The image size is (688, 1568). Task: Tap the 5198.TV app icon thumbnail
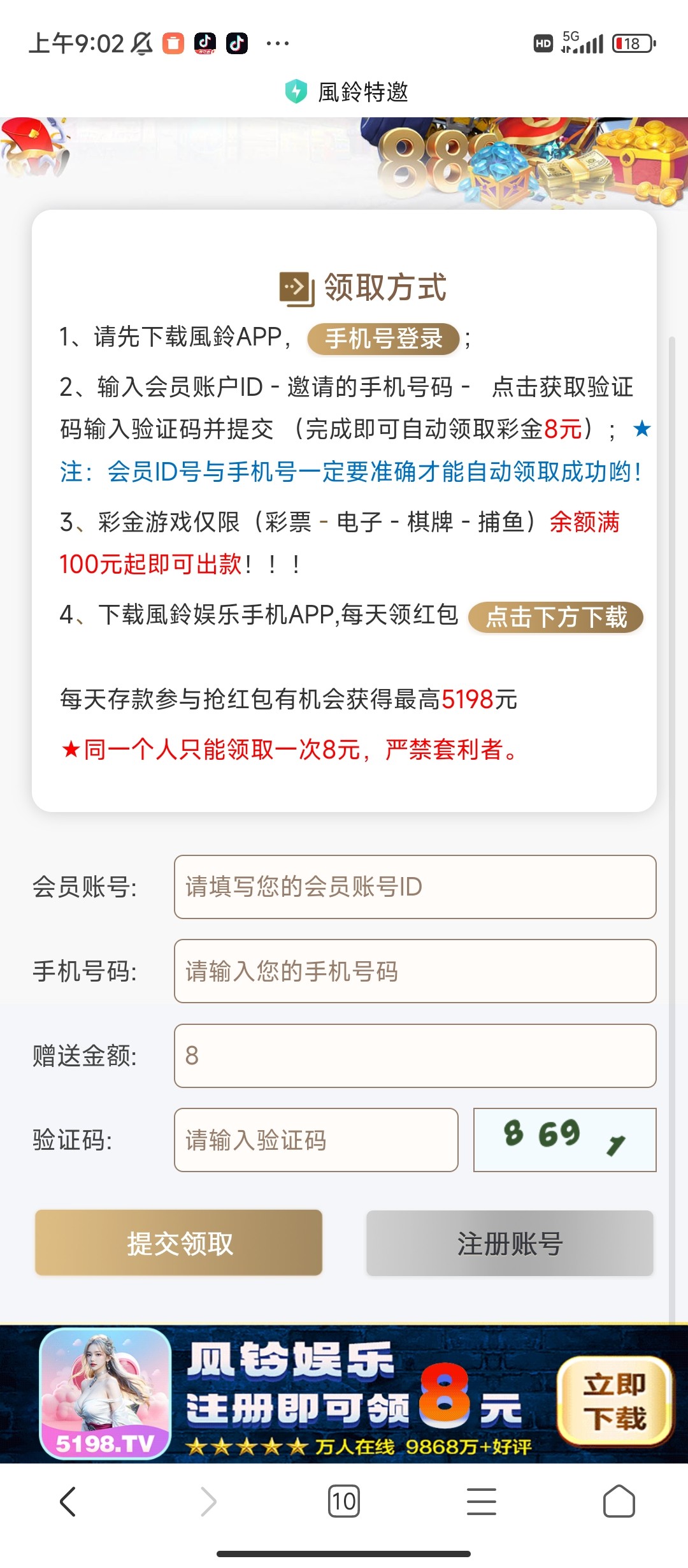105,1393
